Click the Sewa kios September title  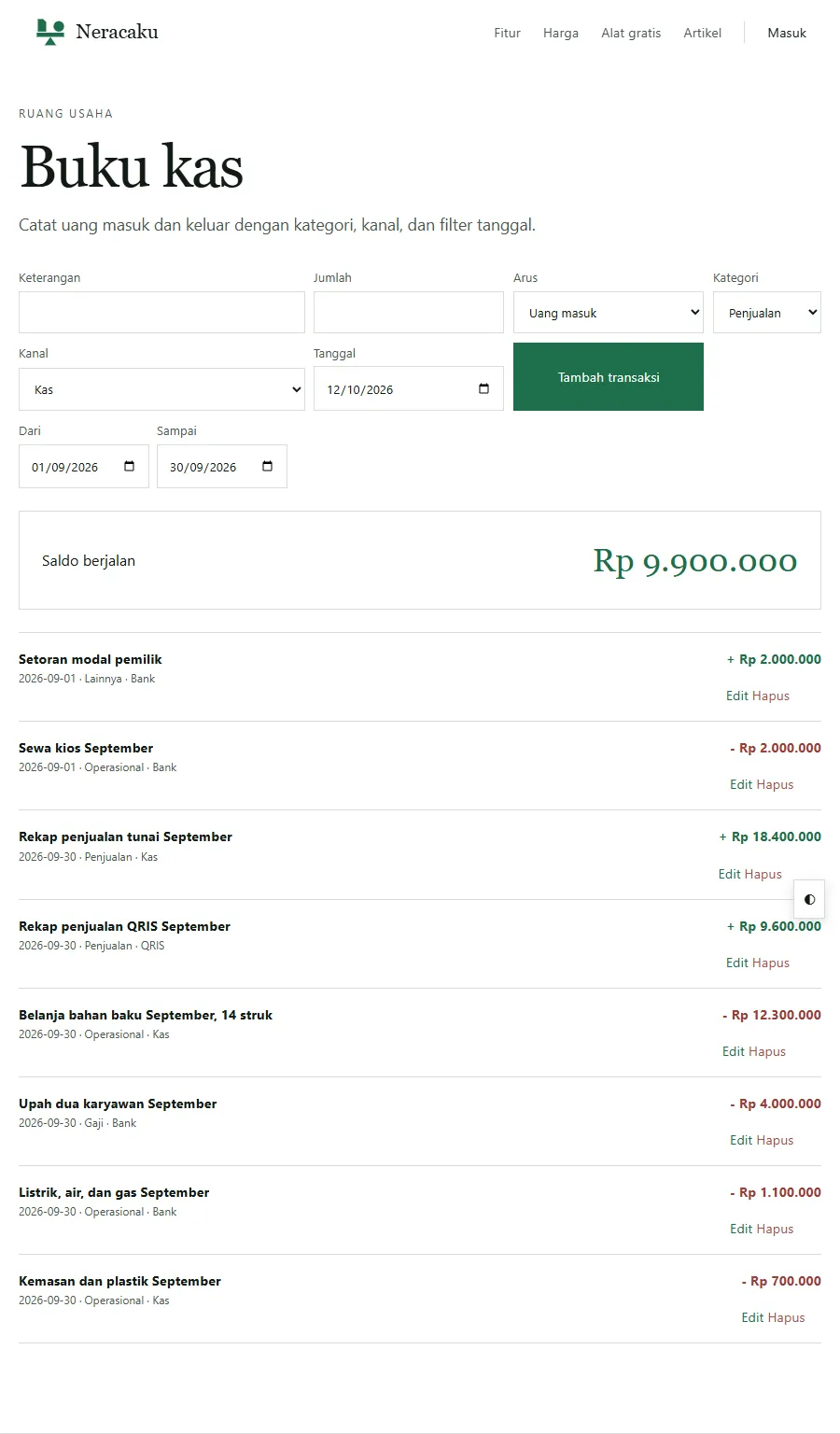pyautogui.click(x=86, y=748)
